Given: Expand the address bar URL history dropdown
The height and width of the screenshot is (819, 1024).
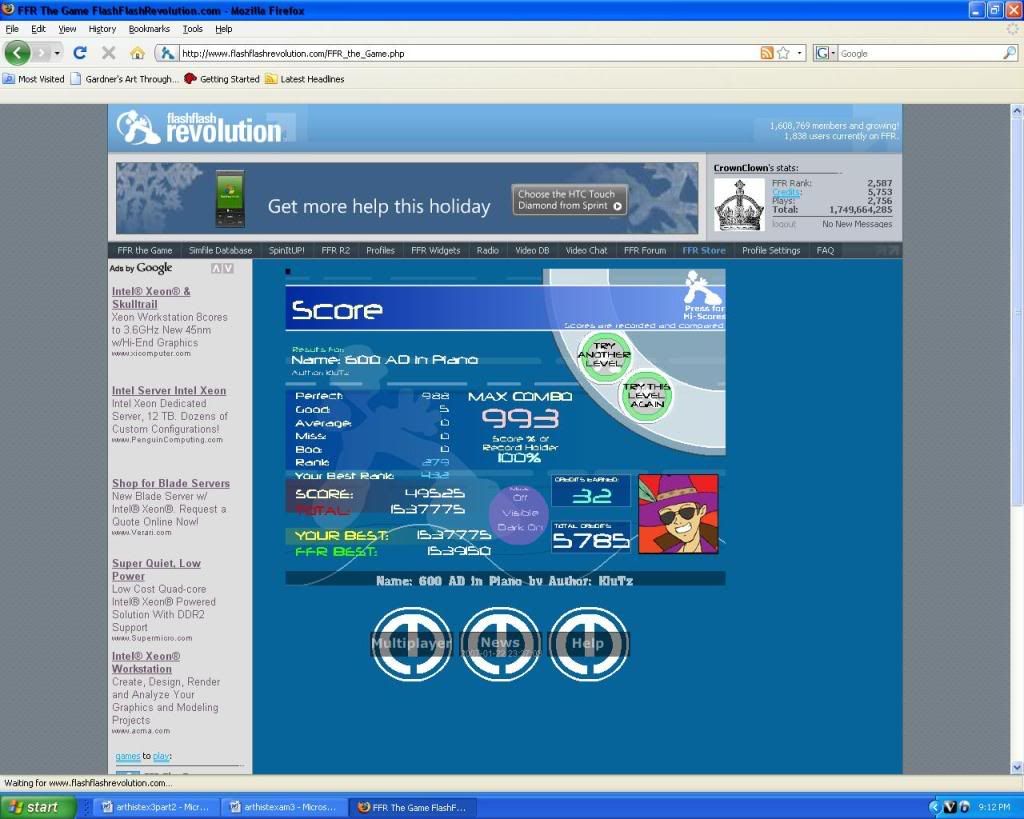Looking at the screenshot, I should pos(800,53).
